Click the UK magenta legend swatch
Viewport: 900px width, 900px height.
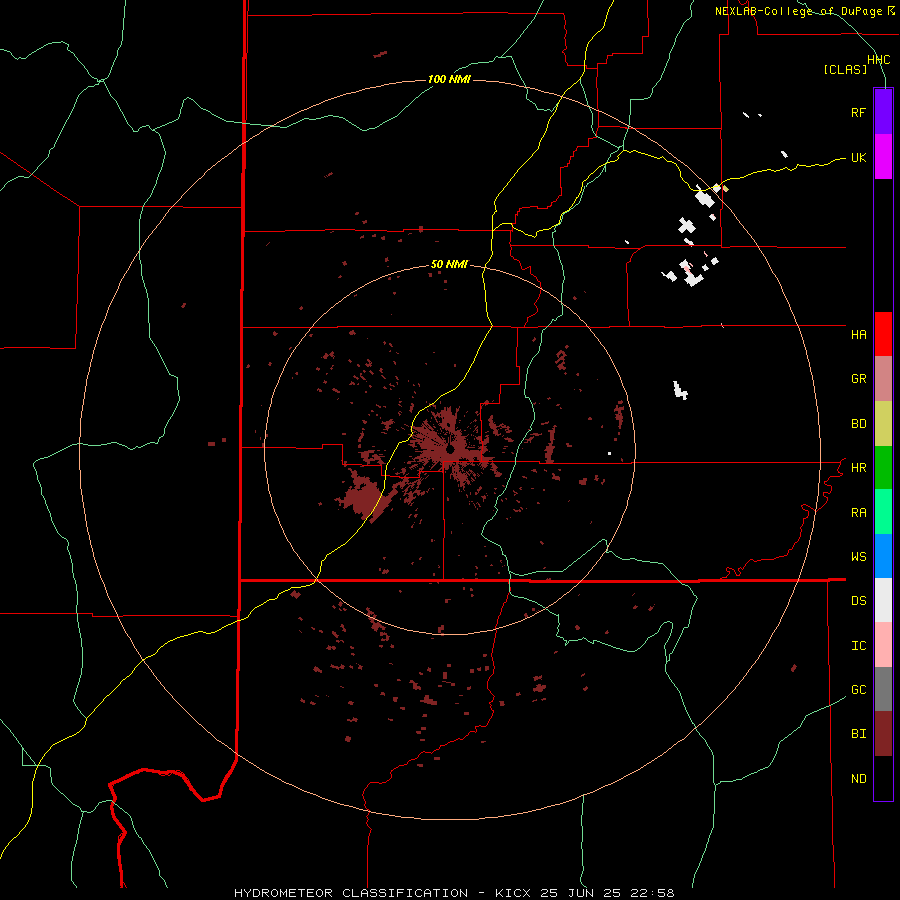click(883, 157)
